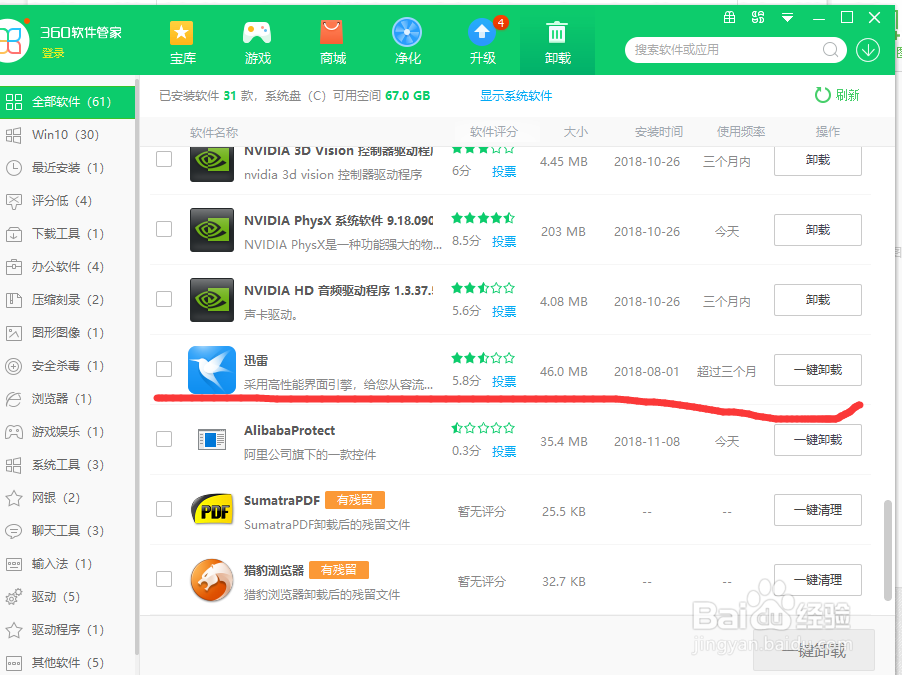Click 一键清理 for SumatraPDF
Viewport: 902px width, 675px height.
click(817, 510)
